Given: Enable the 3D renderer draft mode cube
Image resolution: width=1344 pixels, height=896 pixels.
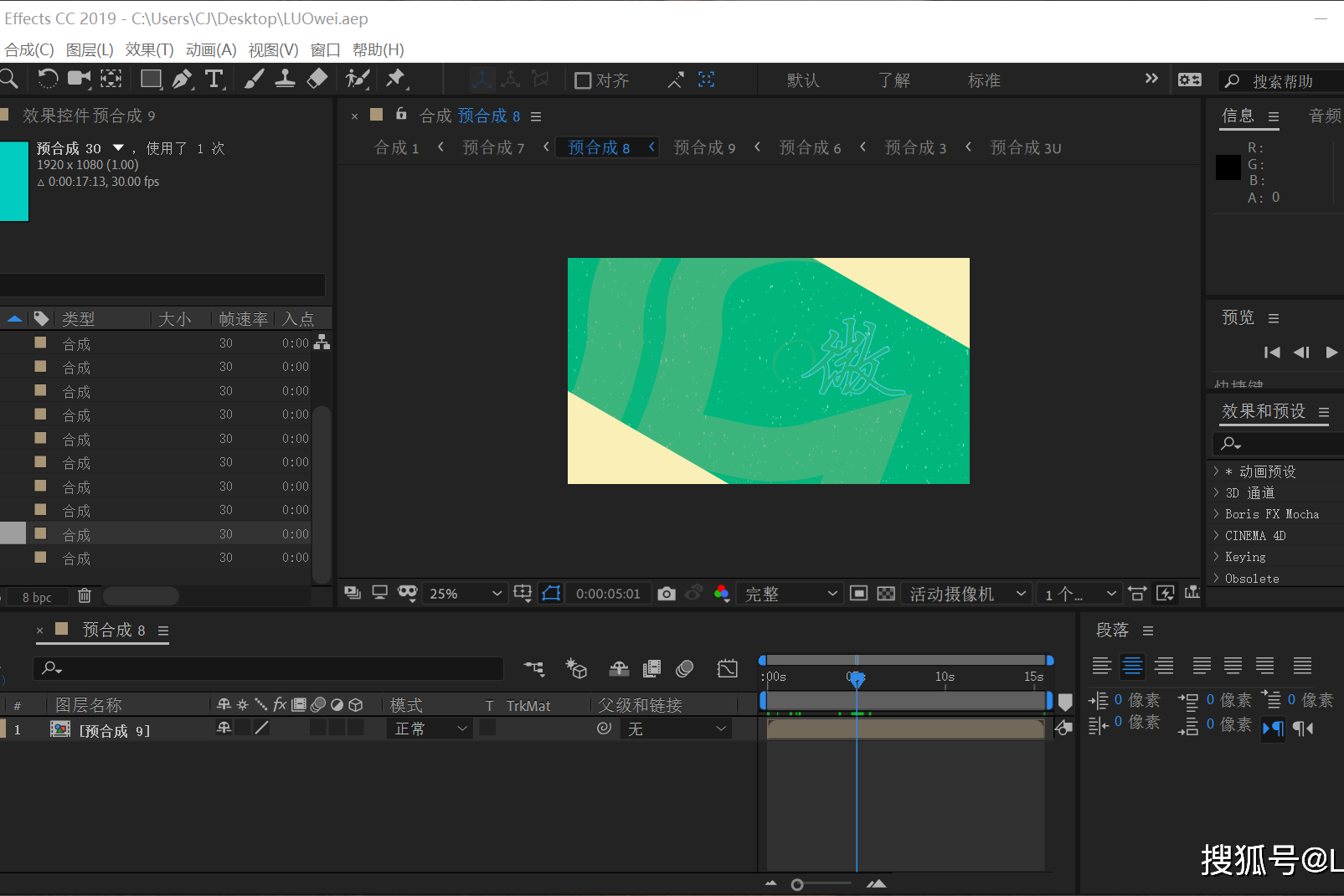Looking at the screenshot, I should click(x=575, y=668).
